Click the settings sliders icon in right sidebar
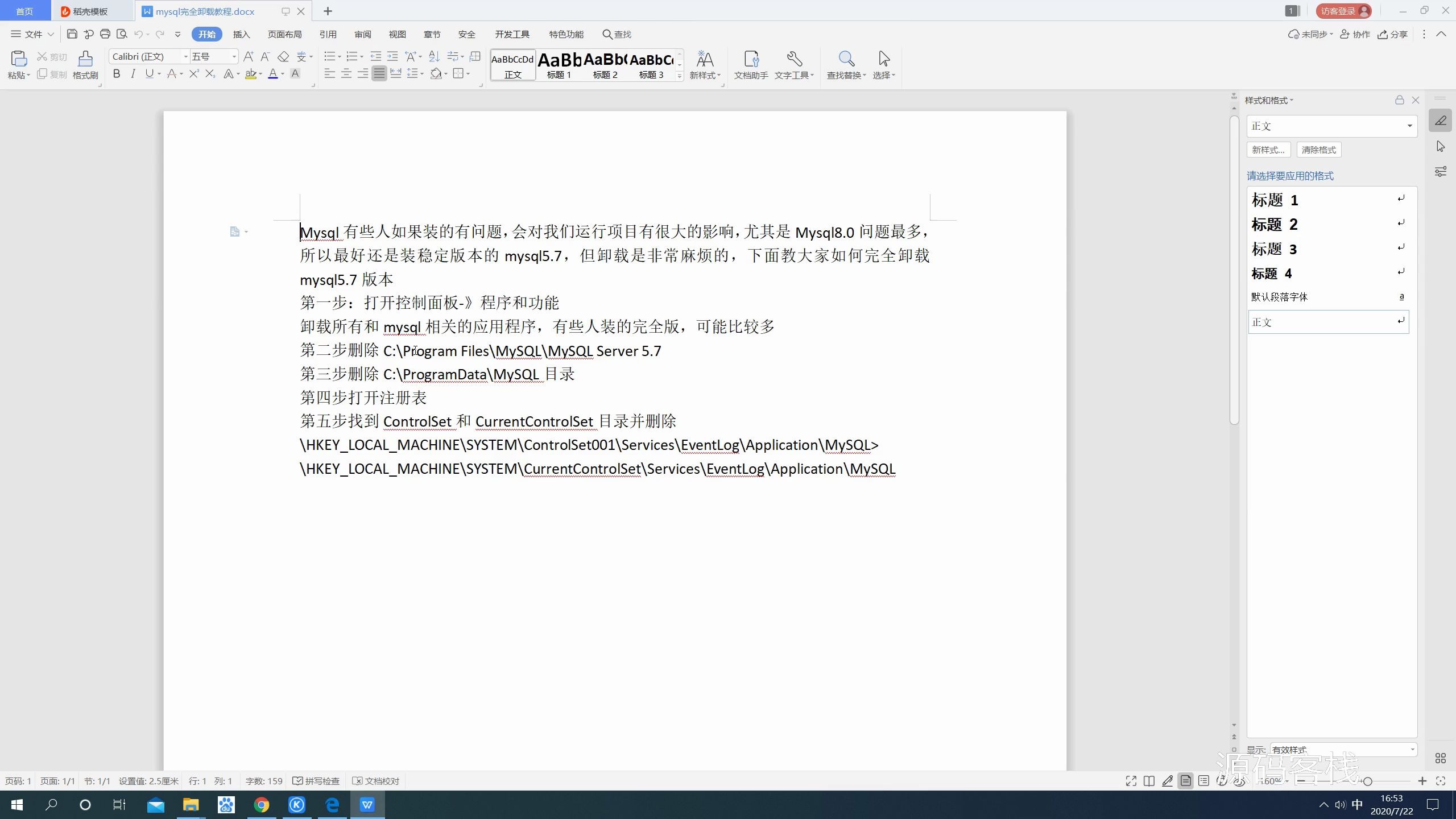This screenshot has height=819, width=1456. [x=1441, y=172]
